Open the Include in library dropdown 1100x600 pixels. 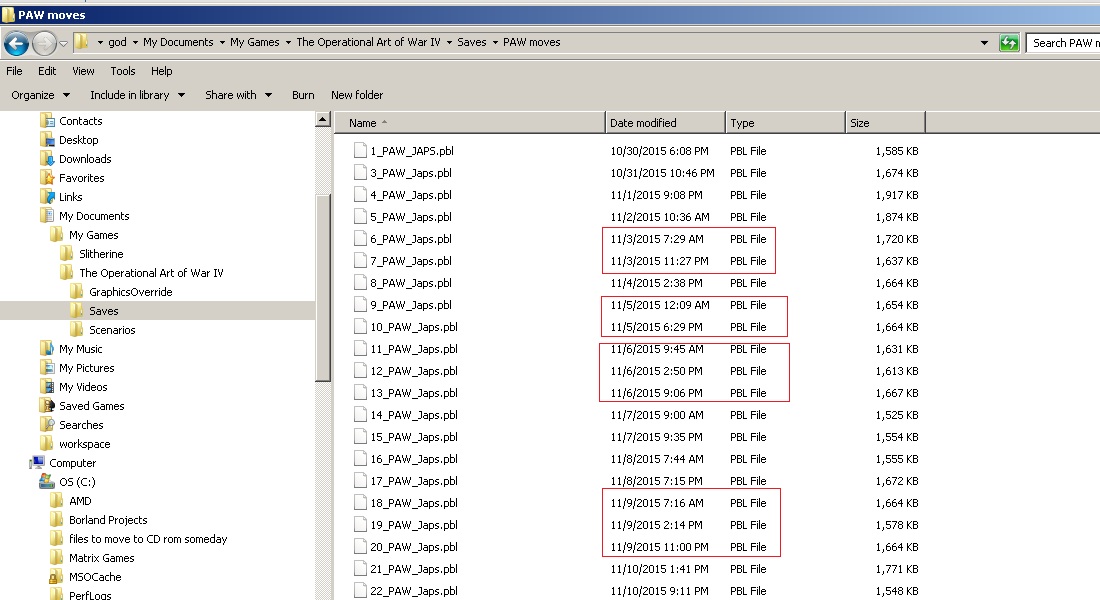(x=138, y=95)
